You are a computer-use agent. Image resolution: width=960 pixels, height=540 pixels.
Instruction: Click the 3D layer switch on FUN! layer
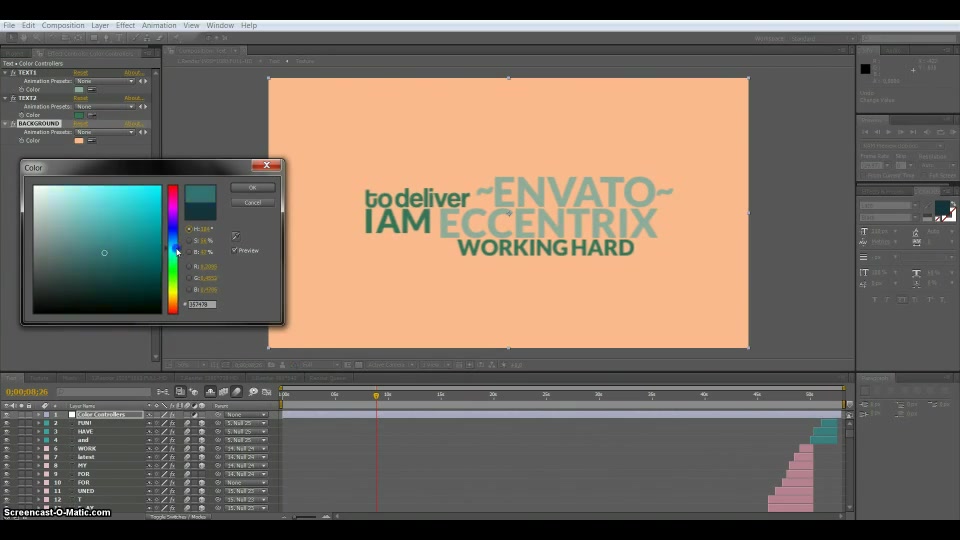(202, 423)
